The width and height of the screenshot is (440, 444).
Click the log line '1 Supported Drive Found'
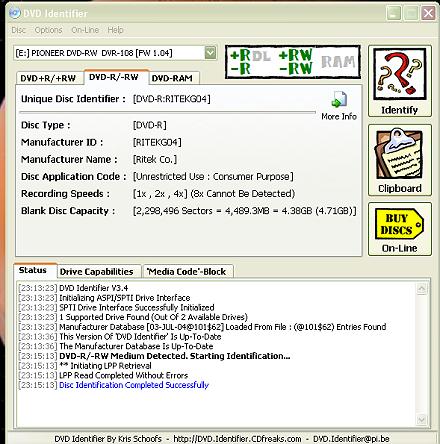(x=153, y=317)
